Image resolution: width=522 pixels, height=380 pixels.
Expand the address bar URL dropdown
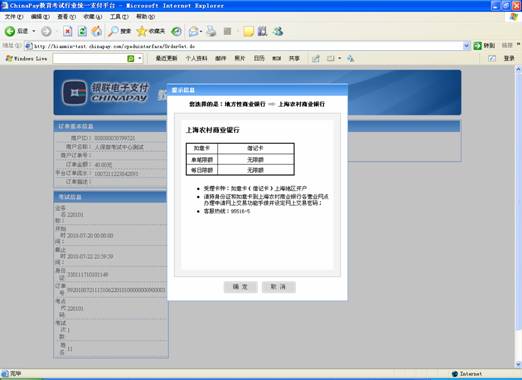(467, 46)
